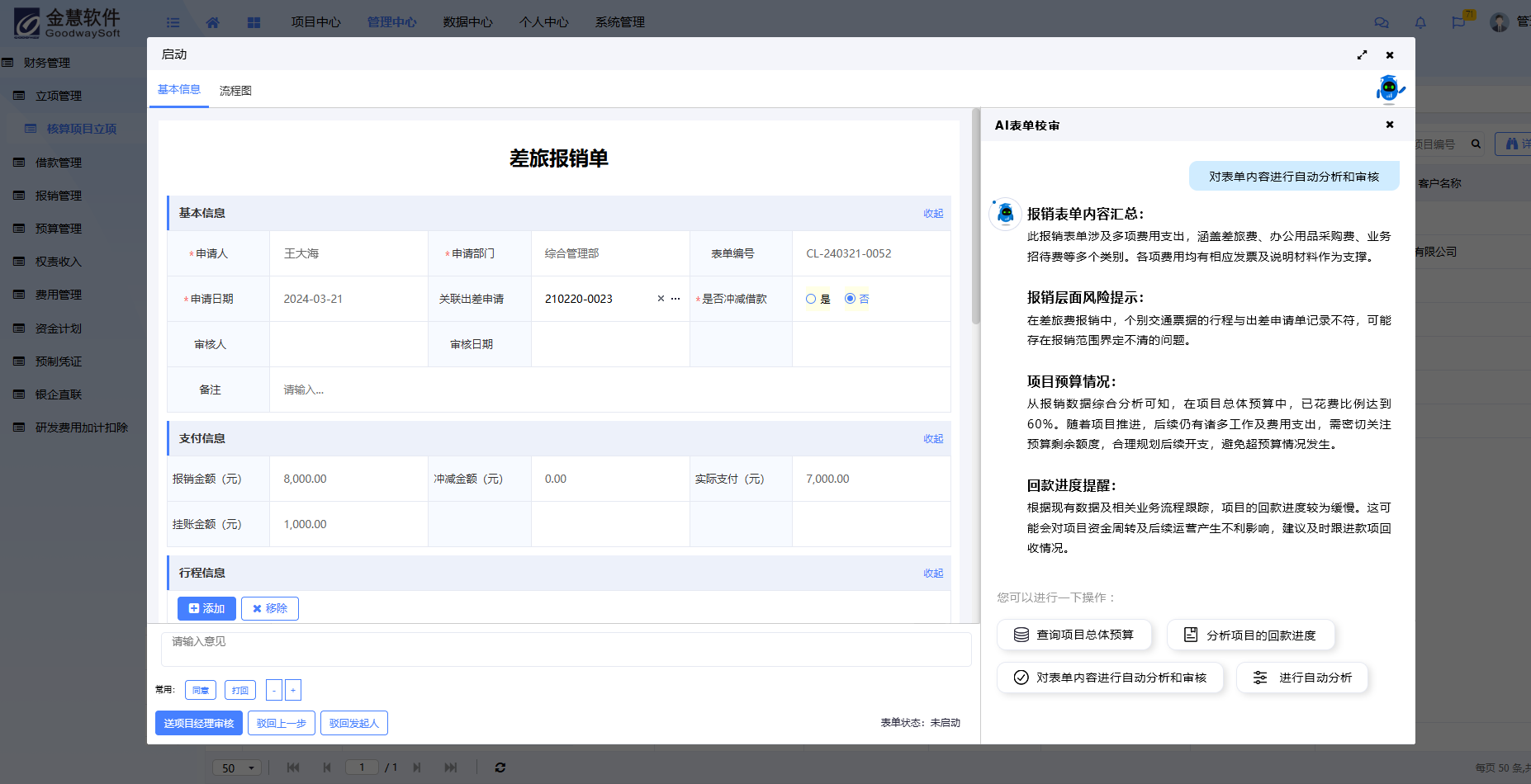Open lookup ellipsis for linked travel request
Viewport: 1531px width, 784px height.
tap(675, 299)
